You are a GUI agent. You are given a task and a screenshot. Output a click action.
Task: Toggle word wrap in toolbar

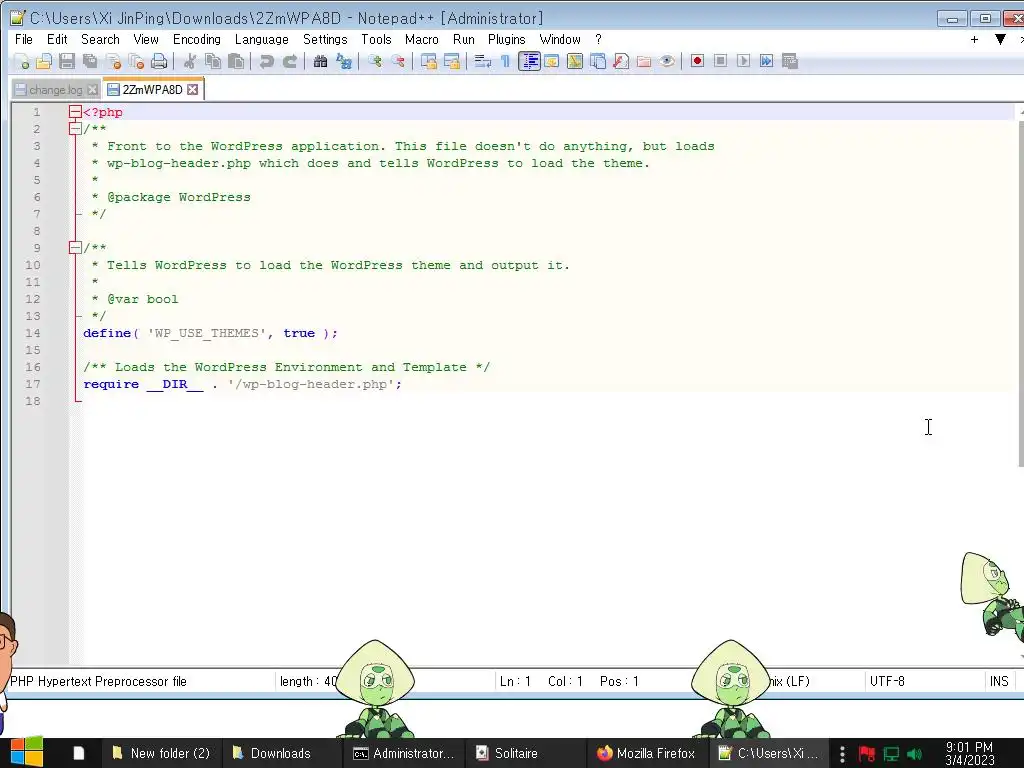coord(483,61)
